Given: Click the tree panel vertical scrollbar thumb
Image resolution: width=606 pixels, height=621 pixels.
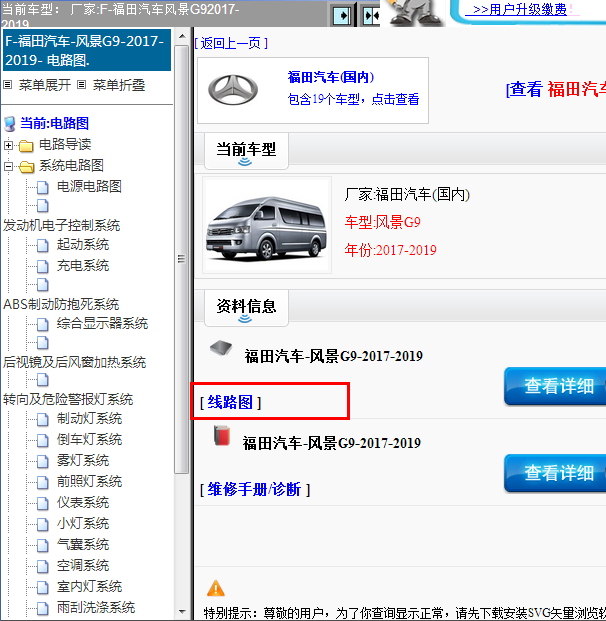Looking at the screenshot, I should pos(182,259).
